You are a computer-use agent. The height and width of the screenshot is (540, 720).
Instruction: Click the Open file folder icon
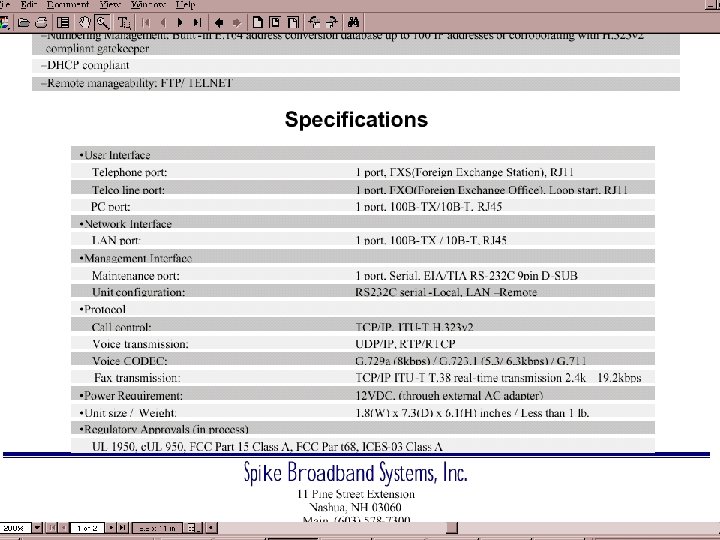[24, 22]
